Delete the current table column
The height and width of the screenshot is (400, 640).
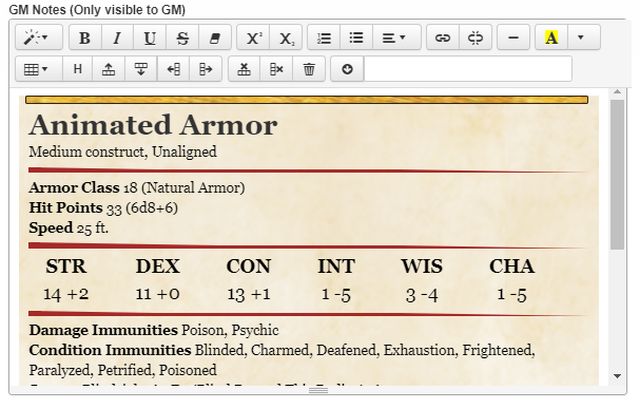tap(276, 69)
